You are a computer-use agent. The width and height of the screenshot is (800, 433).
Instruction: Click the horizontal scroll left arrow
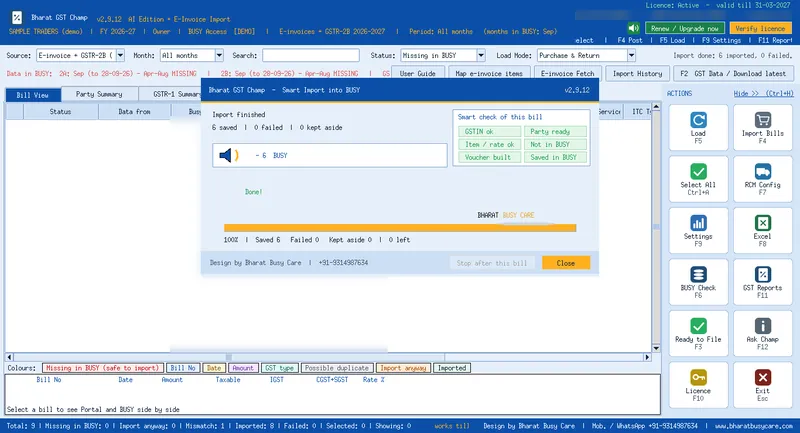9,357
